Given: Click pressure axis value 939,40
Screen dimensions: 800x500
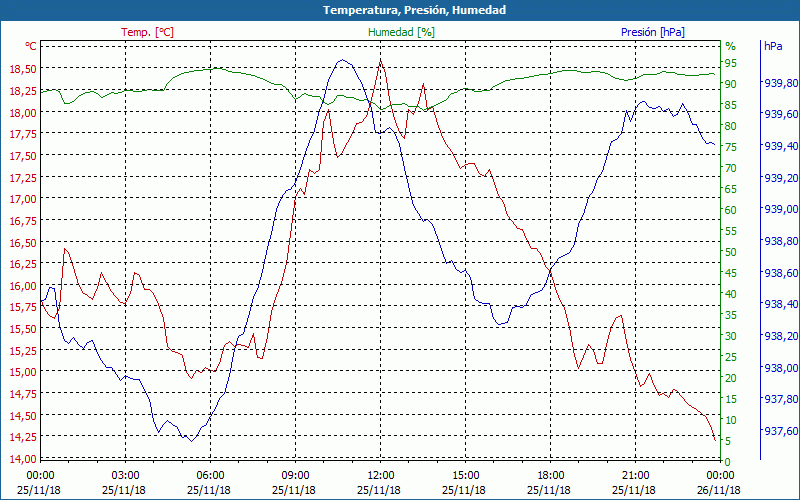Looking at the screenshot, I should point(781,146).
